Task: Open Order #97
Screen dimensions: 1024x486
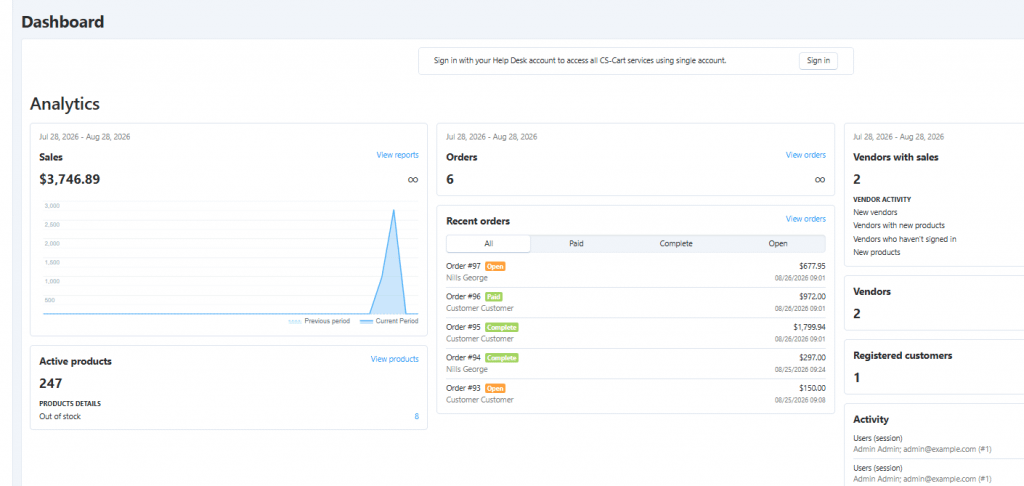Action: coord(463,266)
